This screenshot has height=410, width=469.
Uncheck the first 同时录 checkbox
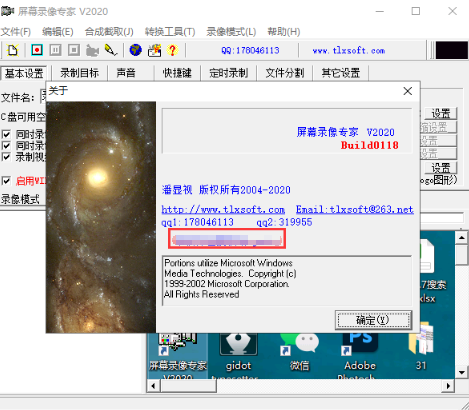pyautogui.click(x=6, y=134)
